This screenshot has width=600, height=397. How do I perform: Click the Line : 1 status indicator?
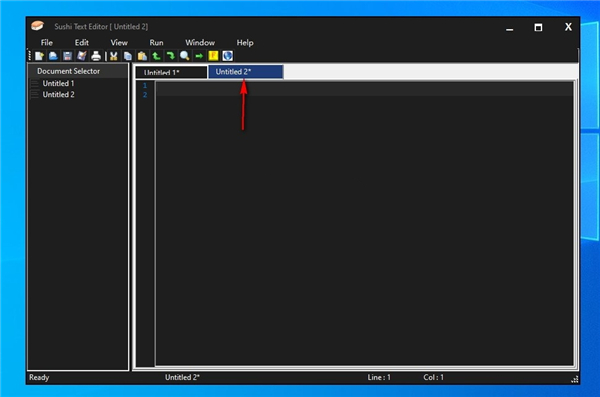pyautogui.click(x=379, y=377)
